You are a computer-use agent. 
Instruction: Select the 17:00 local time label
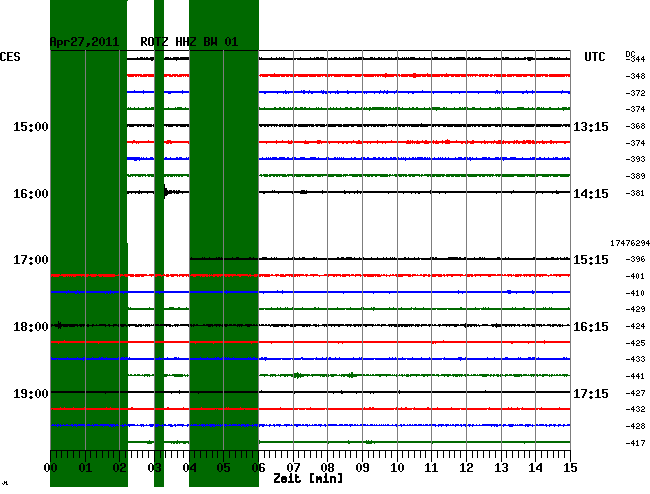pos(31,260)
